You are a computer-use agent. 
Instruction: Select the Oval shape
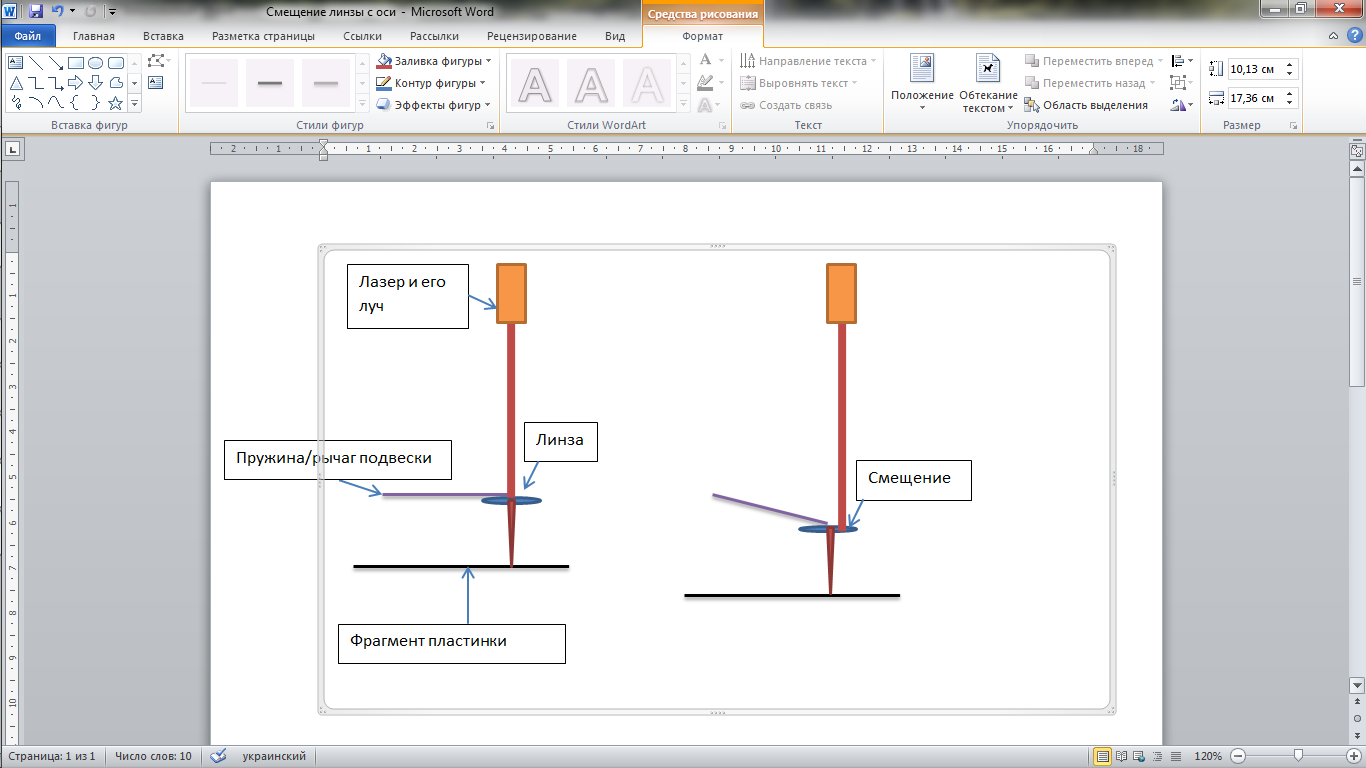95,62
